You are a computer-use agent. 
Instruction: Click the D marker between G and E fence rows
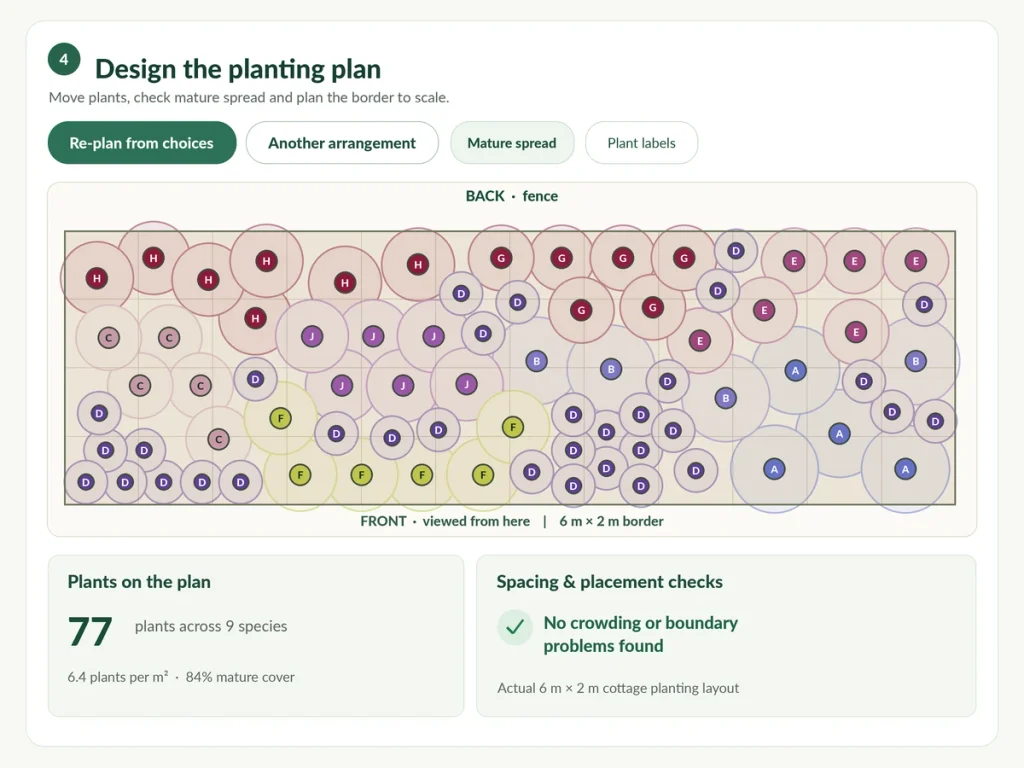click(736, 251)
